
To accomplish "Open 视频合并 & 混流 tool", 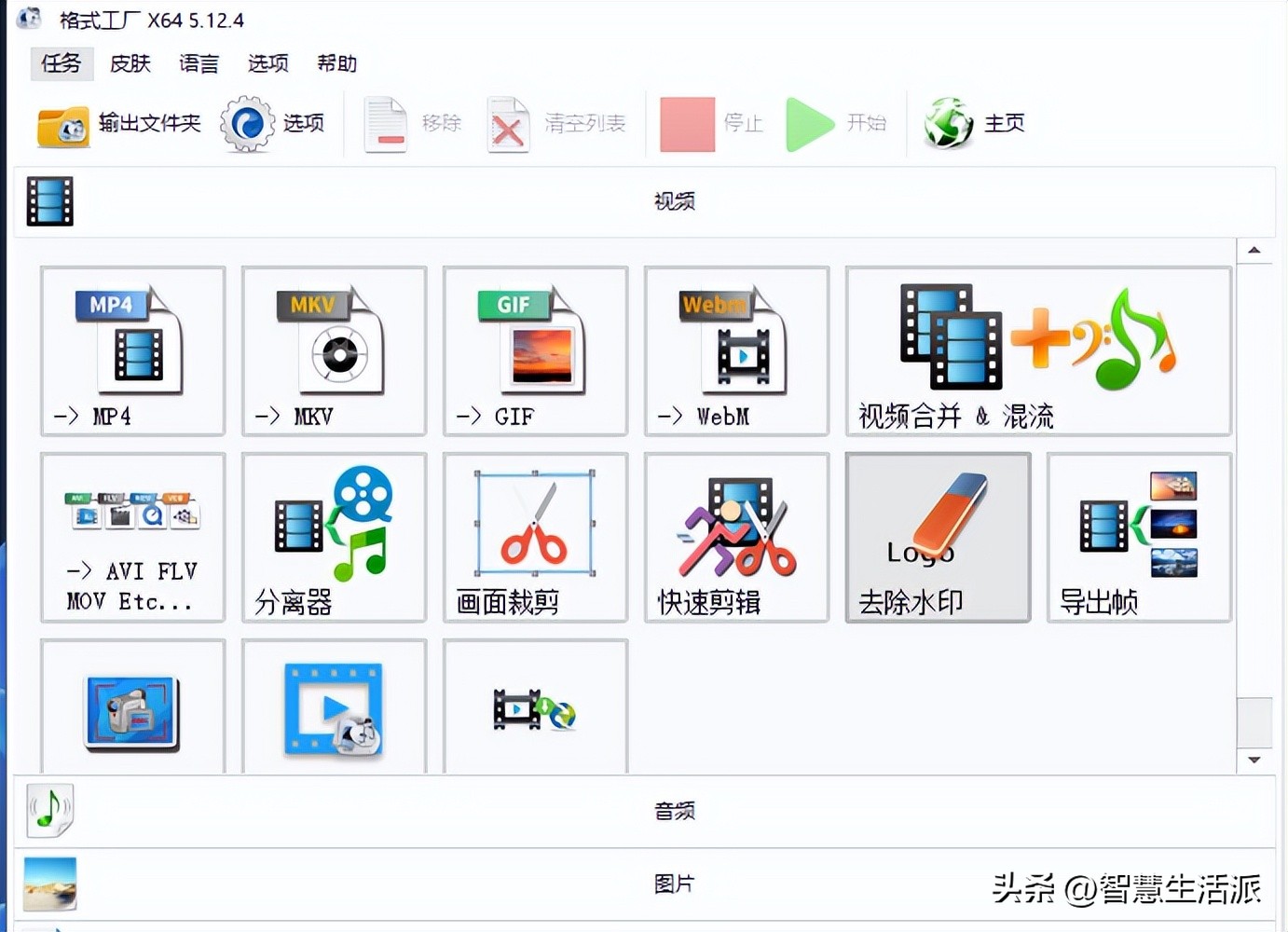I will [x=1037, y=351].
